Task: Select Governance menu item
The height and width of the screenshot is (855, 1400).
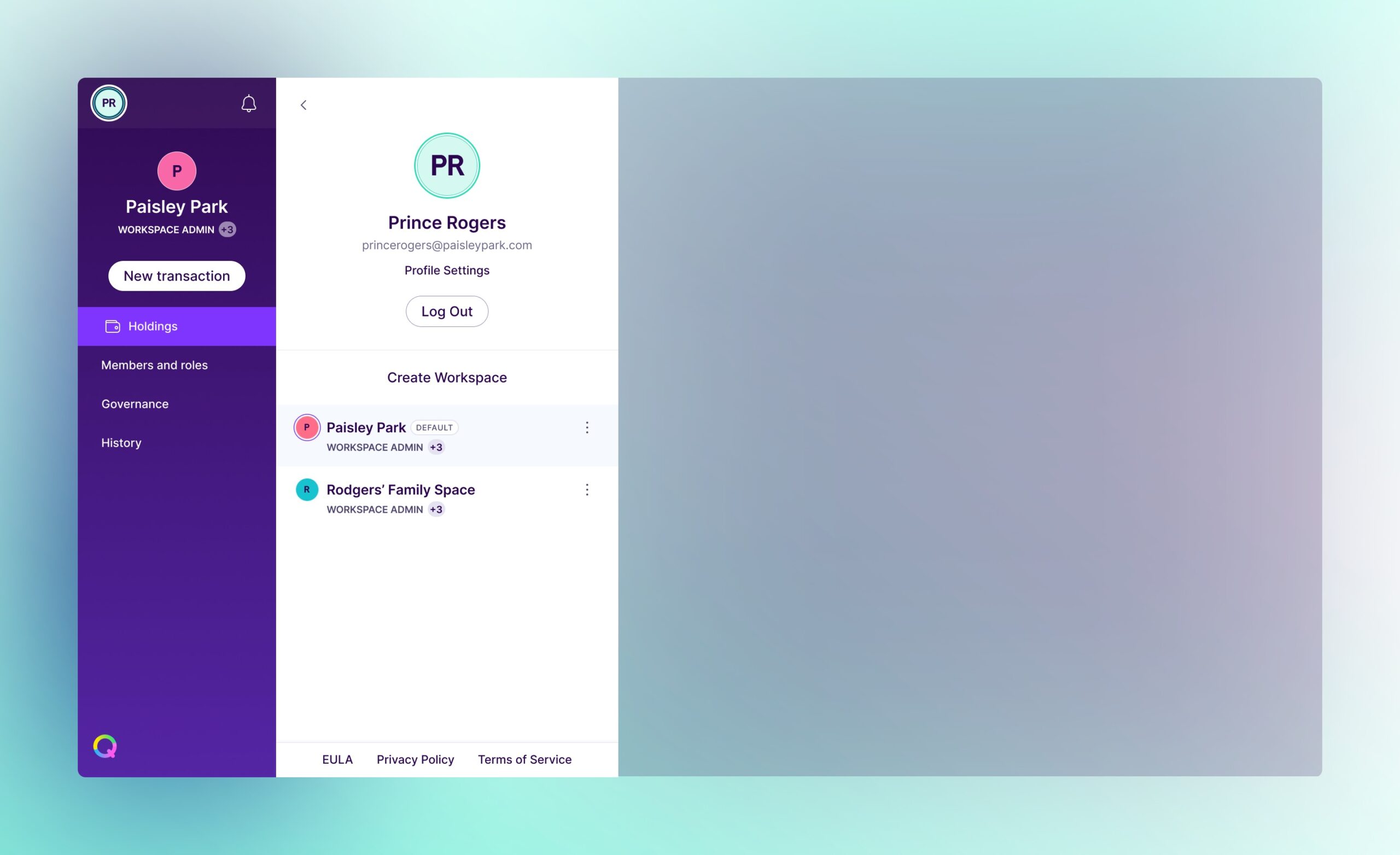Action: (x=135, y=403)
